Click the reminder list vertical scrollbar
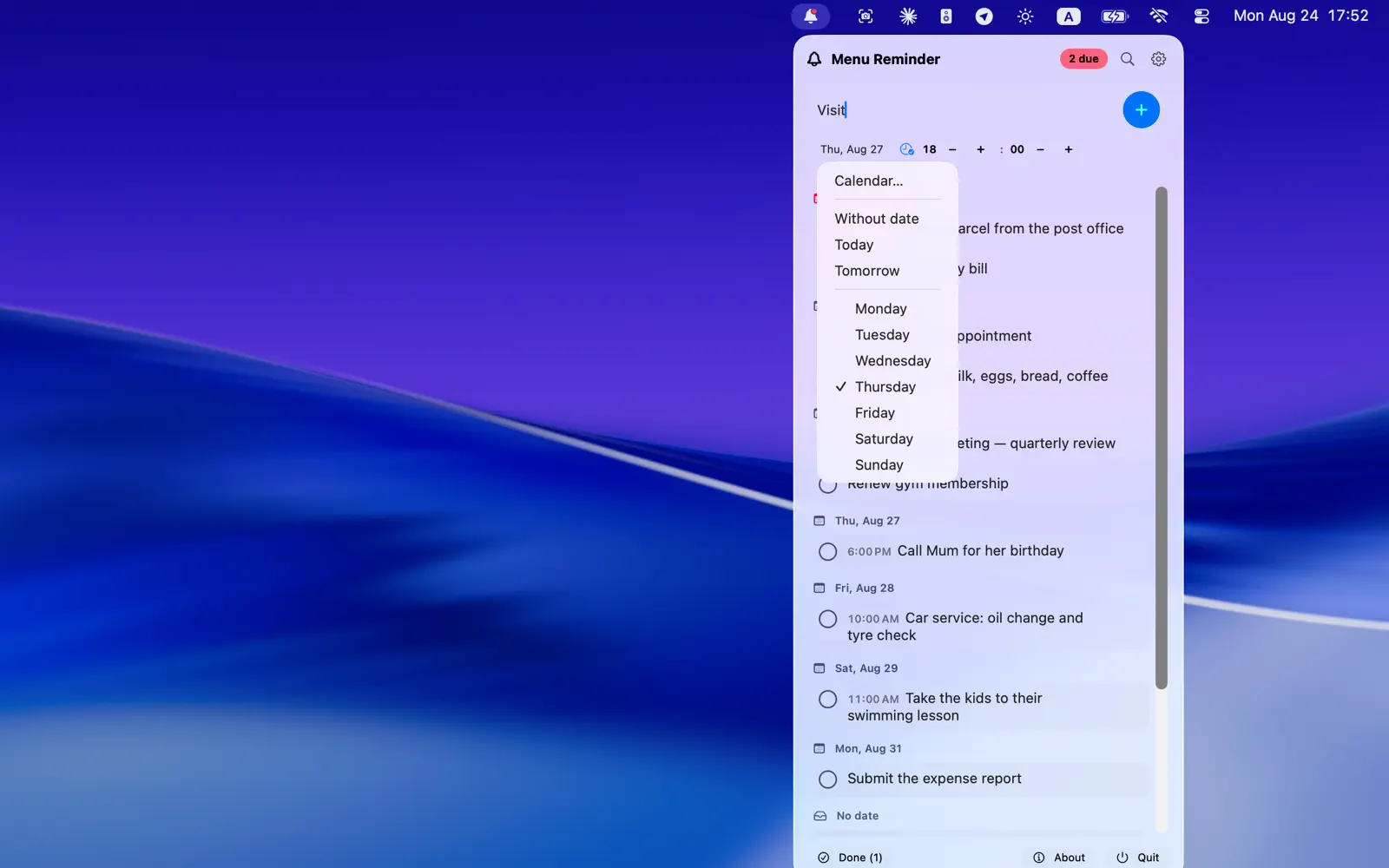 point(1162,437)
